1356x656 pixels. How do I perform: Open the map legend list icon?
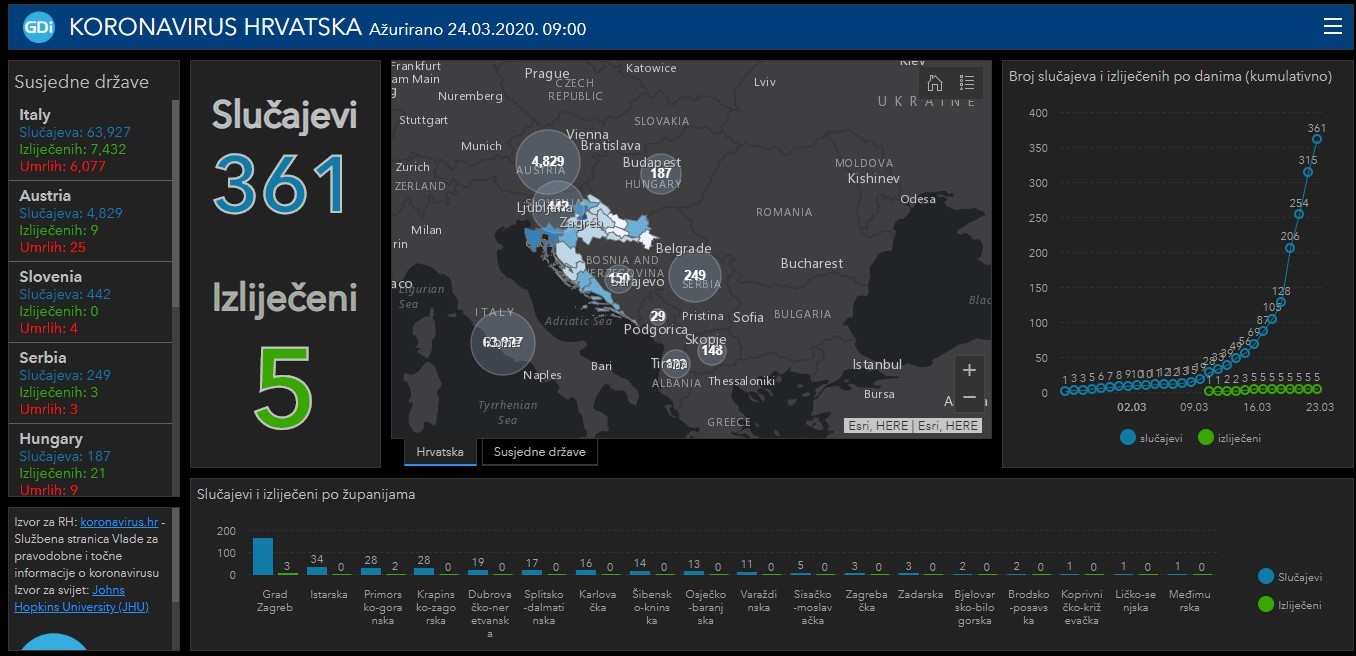pos(967,83)
